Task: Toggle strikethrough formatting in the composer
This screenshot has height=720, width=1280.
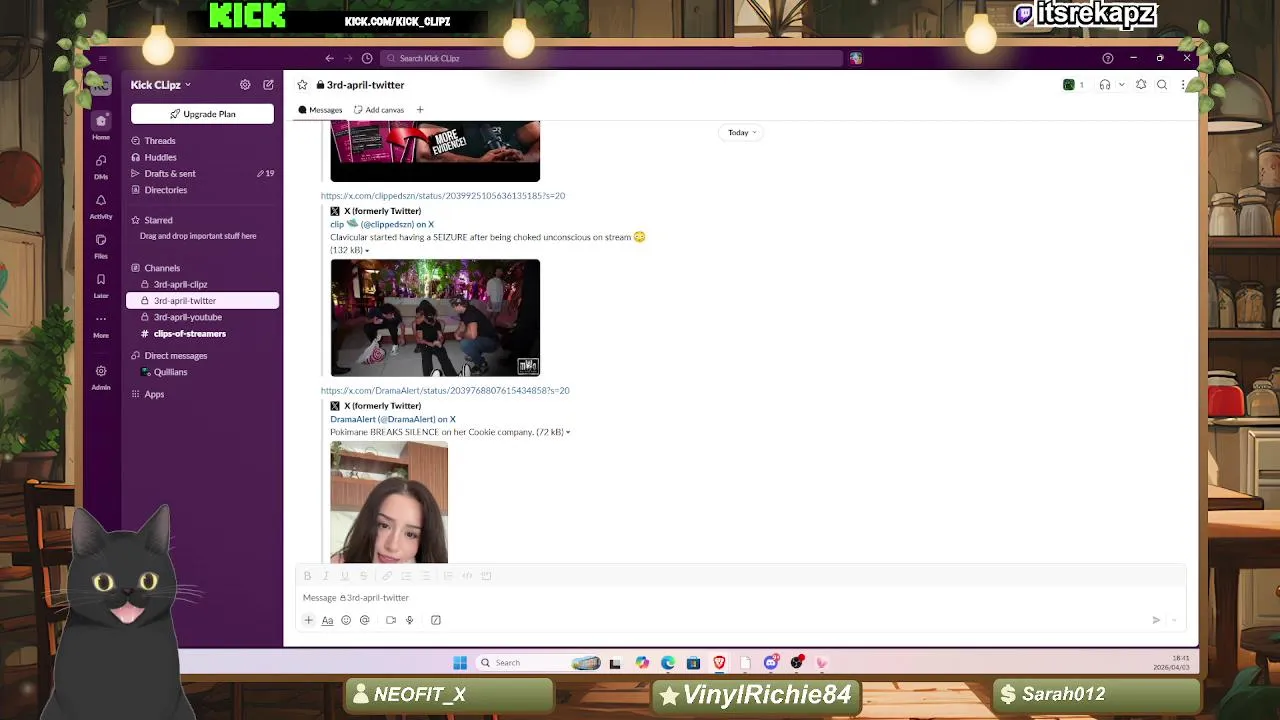Action: click(x=364, y=576)
